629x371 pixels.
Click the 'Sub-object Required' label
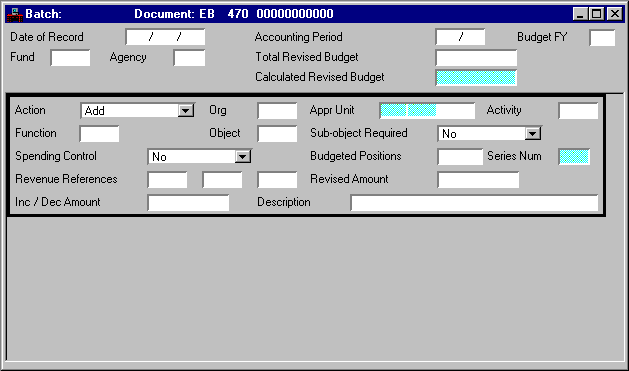pos(359,133)
